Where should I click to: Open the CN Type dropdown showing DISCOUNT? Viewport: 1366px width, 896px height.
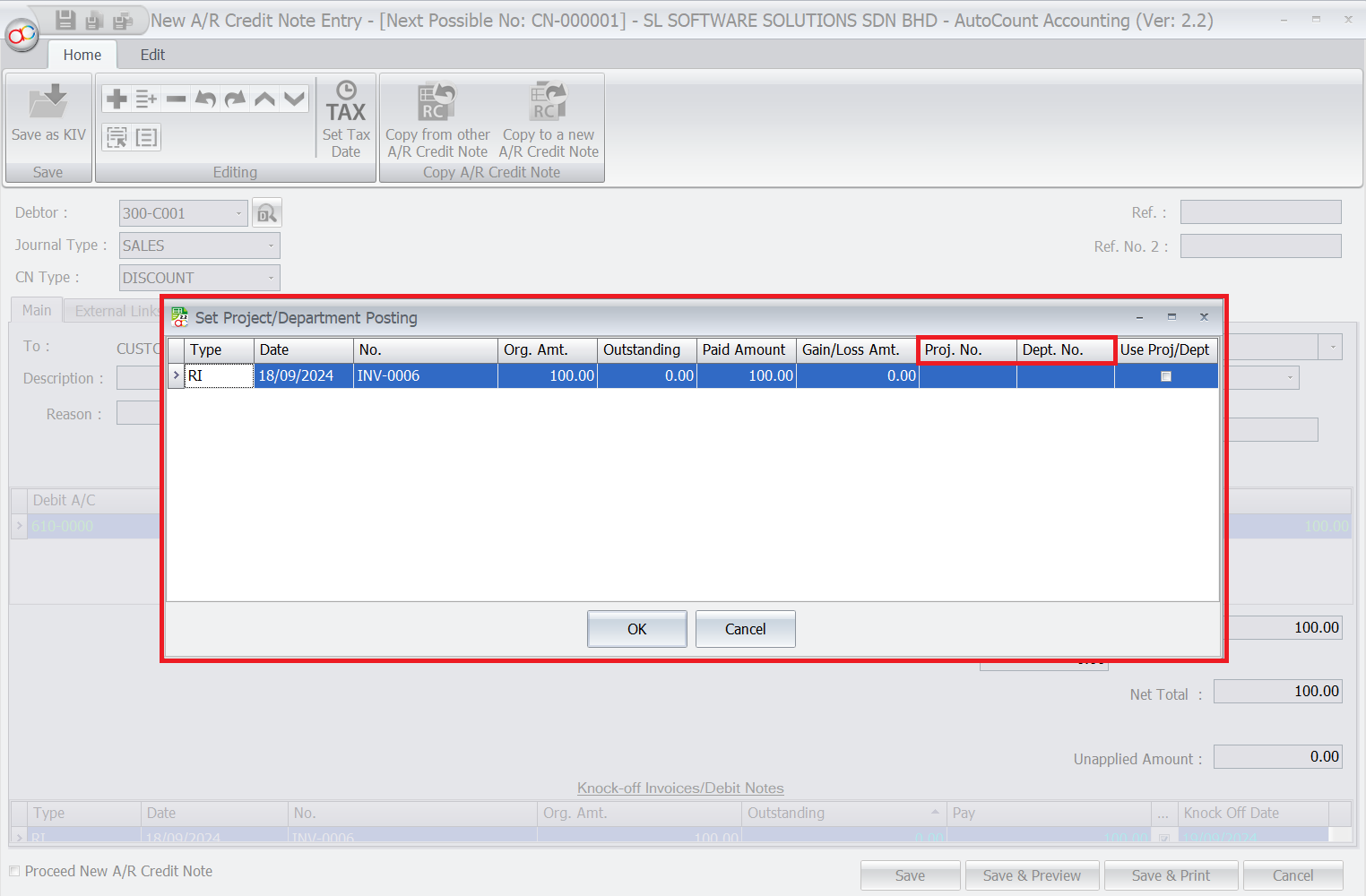click(x=271, y=278)
